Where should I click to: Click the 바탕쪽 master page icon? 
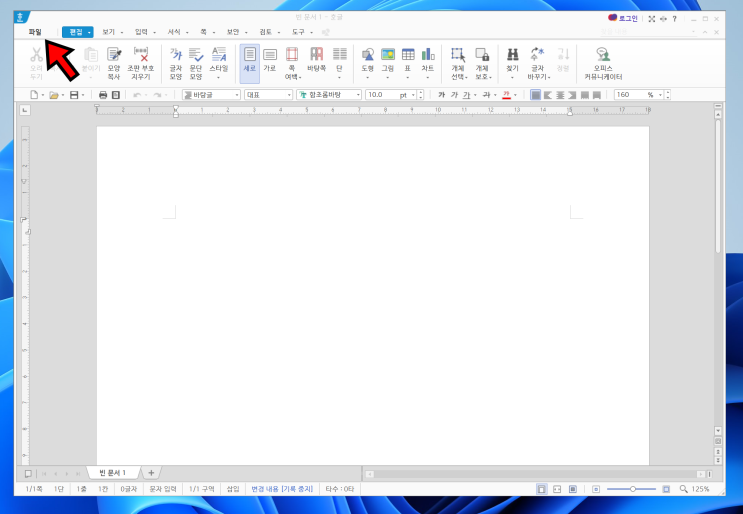[317, 60]
